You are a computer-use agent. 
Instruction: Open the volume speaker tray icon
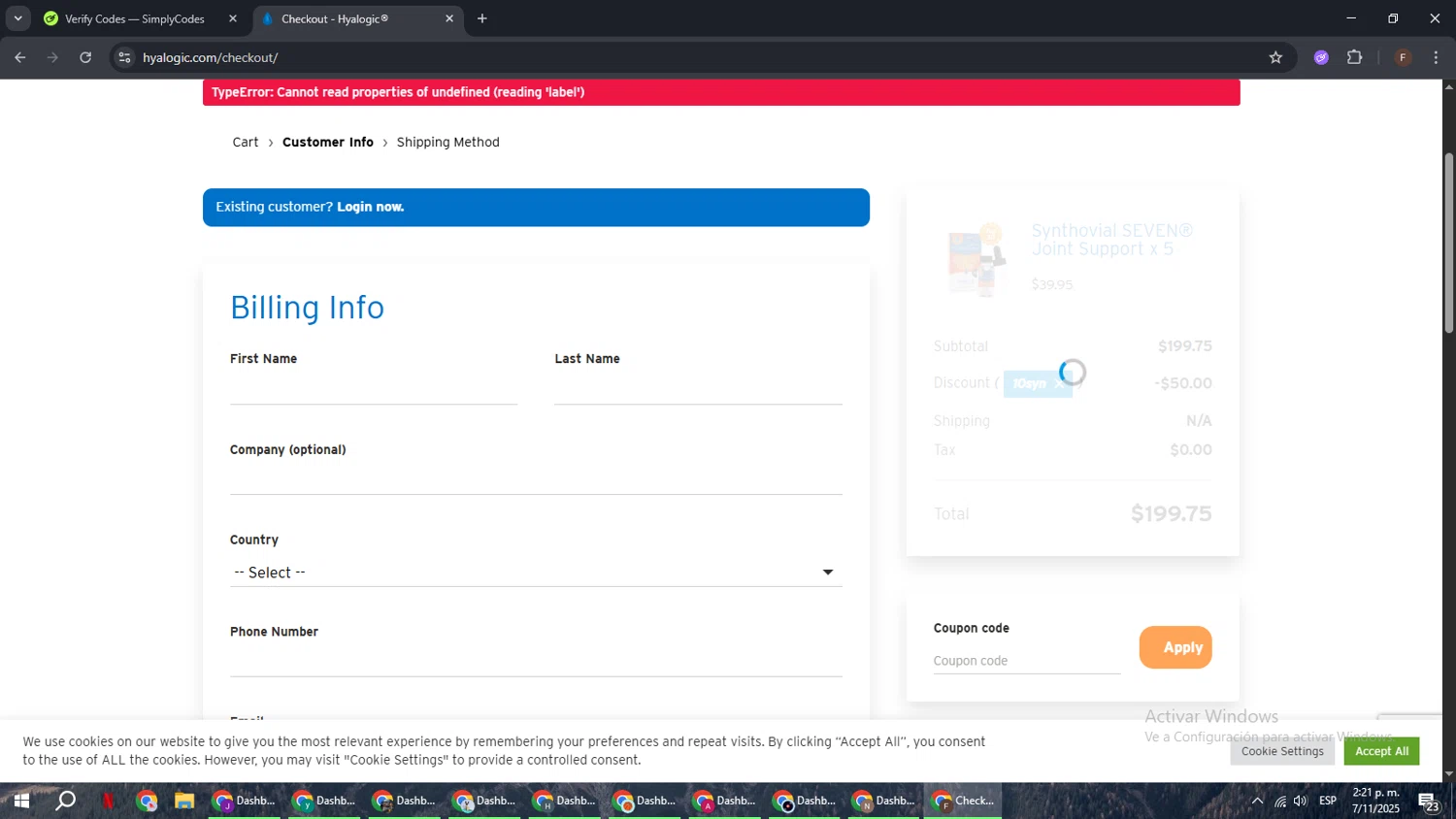1301,801
